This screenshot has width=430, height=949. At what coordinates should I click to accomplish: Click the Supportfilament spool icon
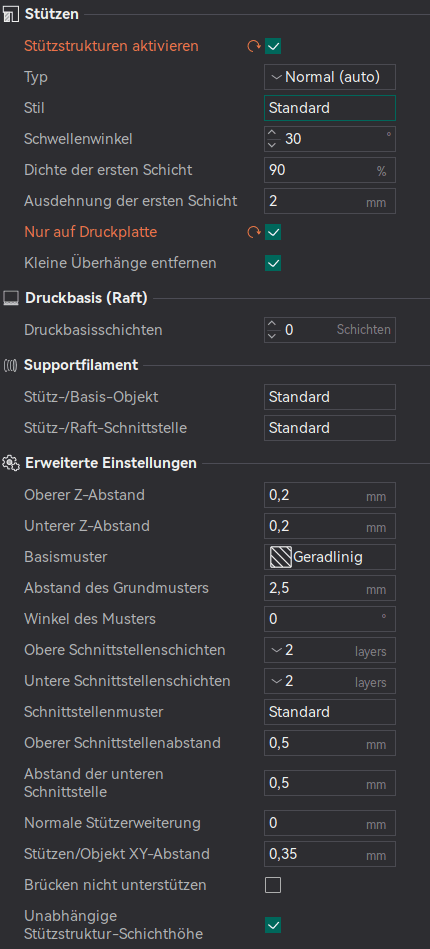pos(10,365)
